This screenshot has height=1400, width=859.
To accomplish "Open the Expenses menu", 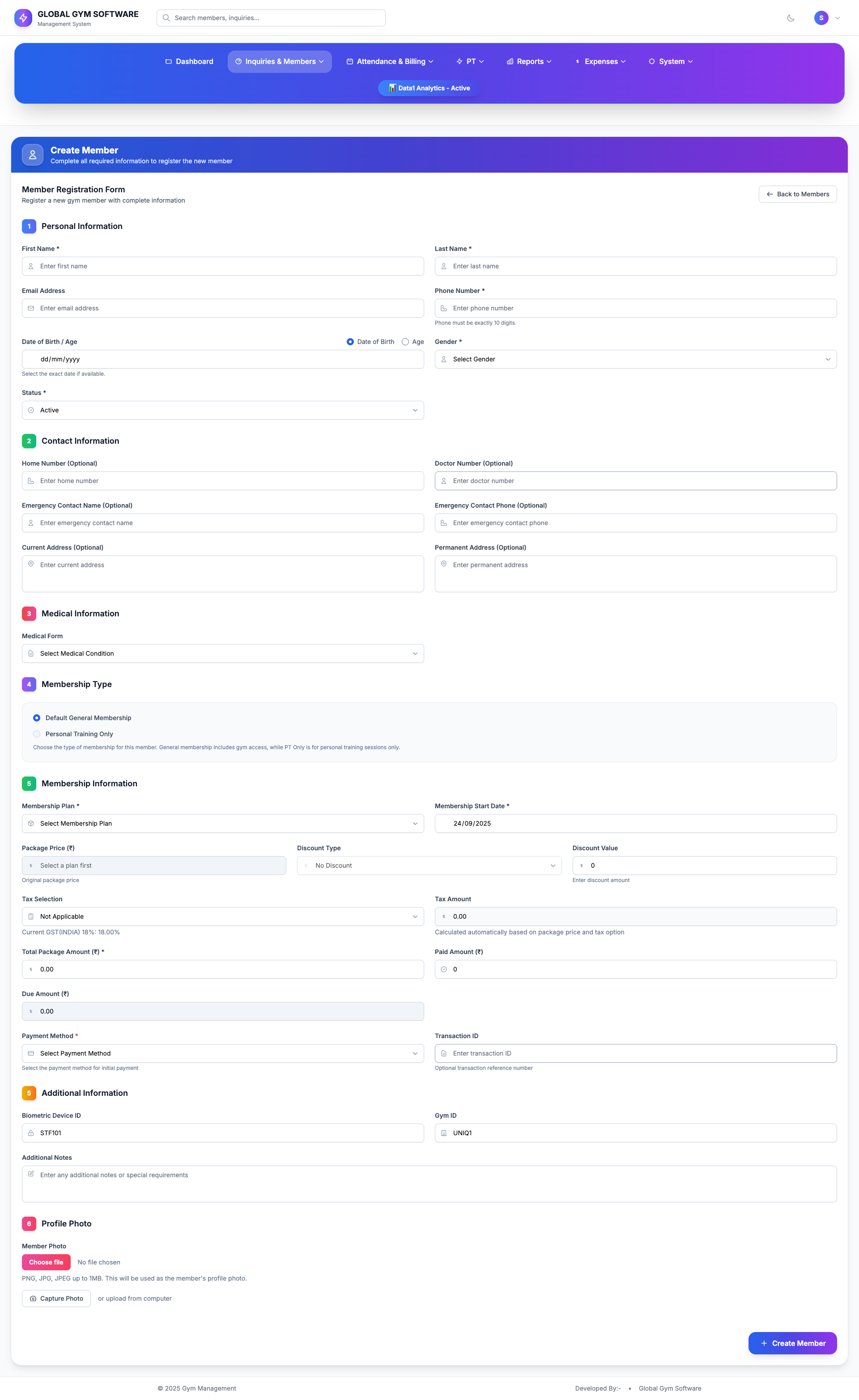I will [x=600, y=61].
